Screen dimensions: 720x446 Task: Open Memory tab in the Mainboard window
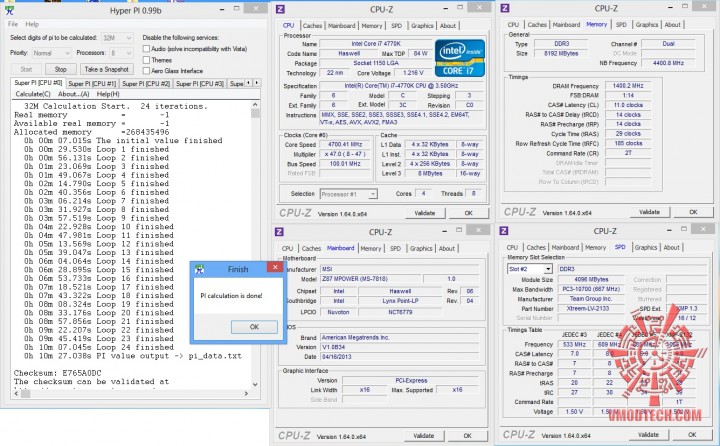[x=371, y=248]
